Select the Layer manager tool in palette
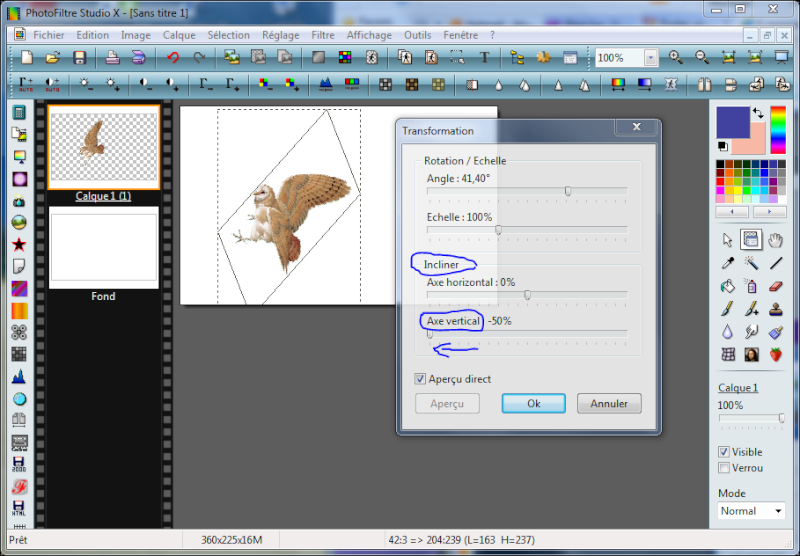 [751, 240]
